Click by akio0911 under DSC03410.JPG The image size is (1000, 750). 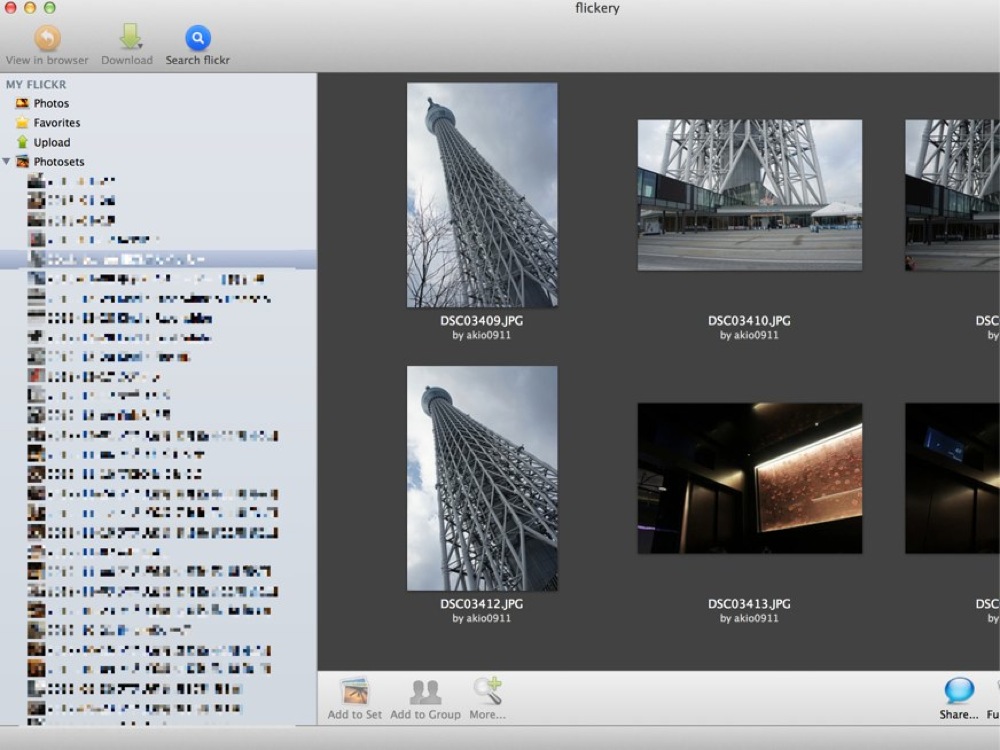click(x=749, y=335)
